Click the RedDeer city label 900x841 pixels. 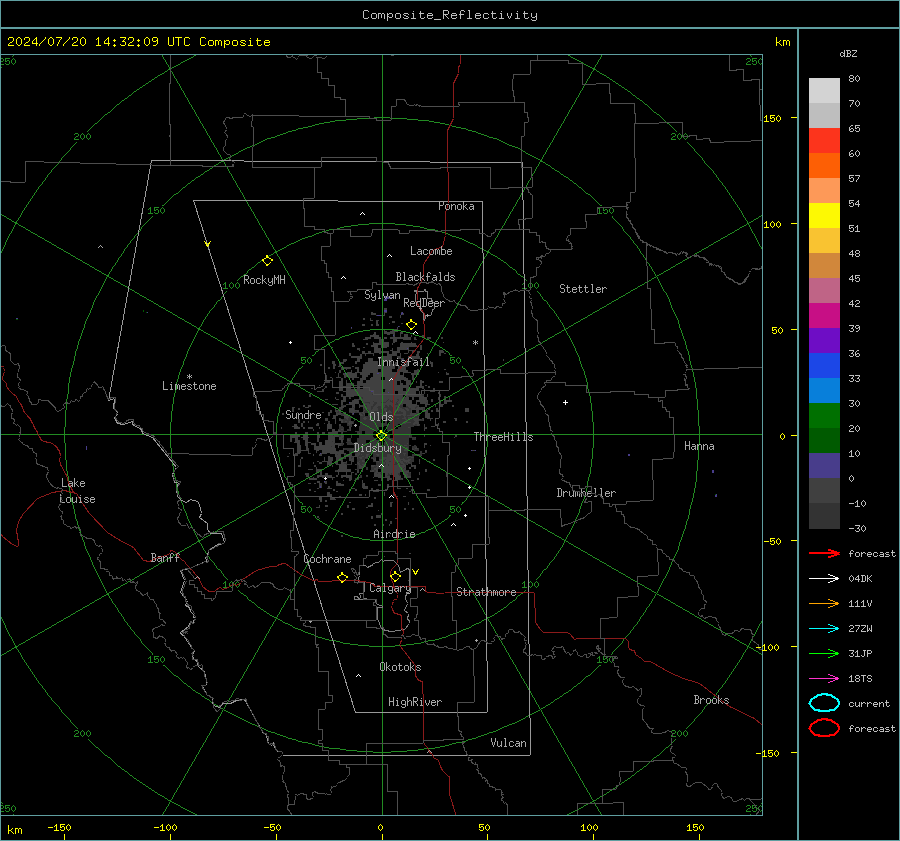[424, 303]
